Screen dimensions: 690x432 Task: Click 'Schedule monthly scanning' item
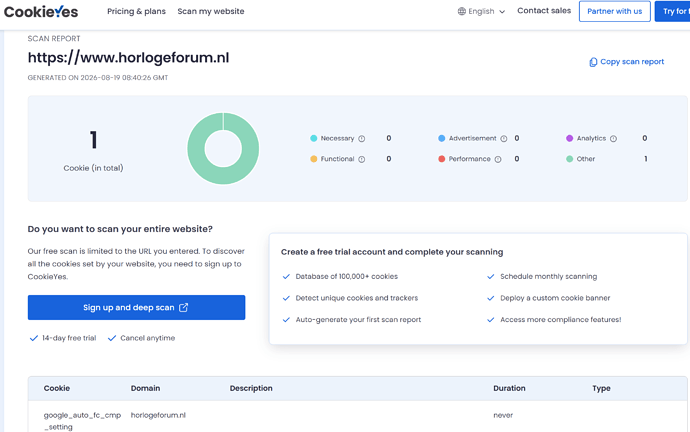[x=549, y=277]
